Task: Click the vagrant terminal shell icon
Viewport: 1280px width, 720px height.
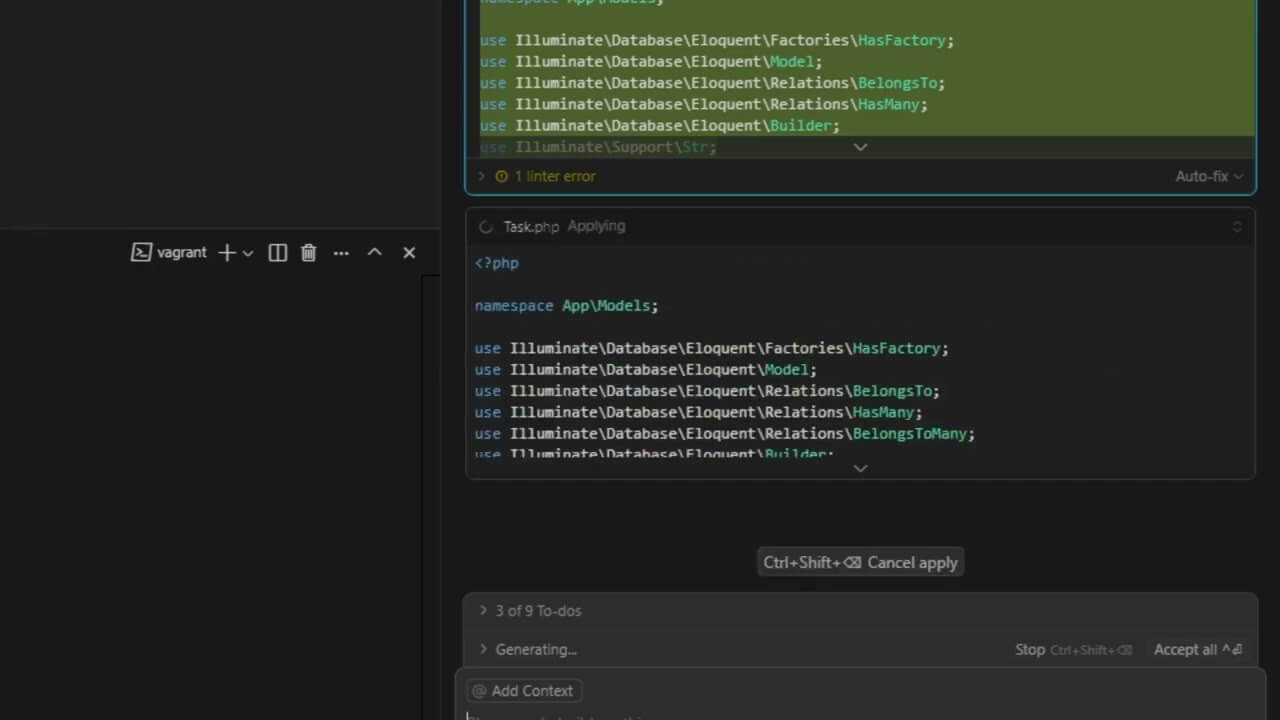Action: [141, 253]
